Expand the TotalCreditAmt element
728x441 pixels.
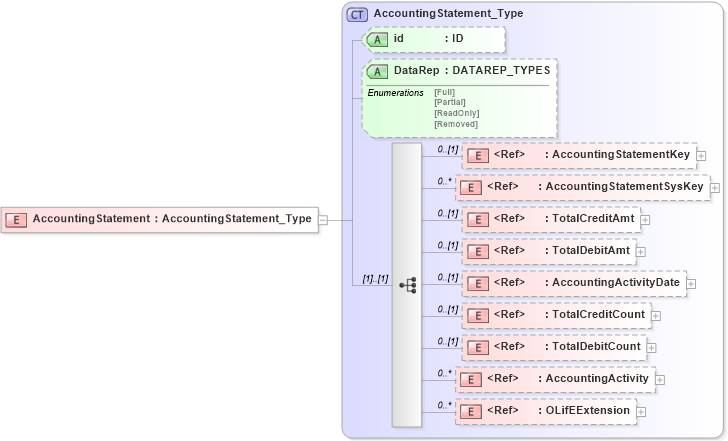coord(645,220)
